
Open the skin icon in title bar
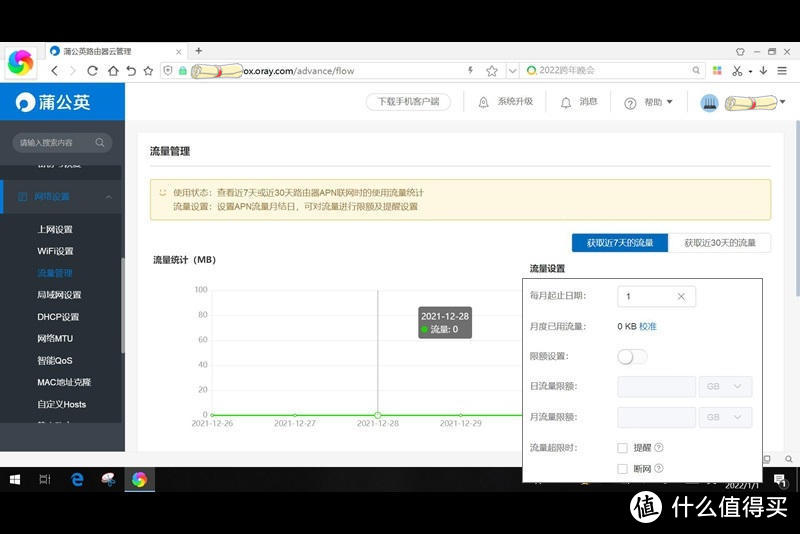point(740,52)
